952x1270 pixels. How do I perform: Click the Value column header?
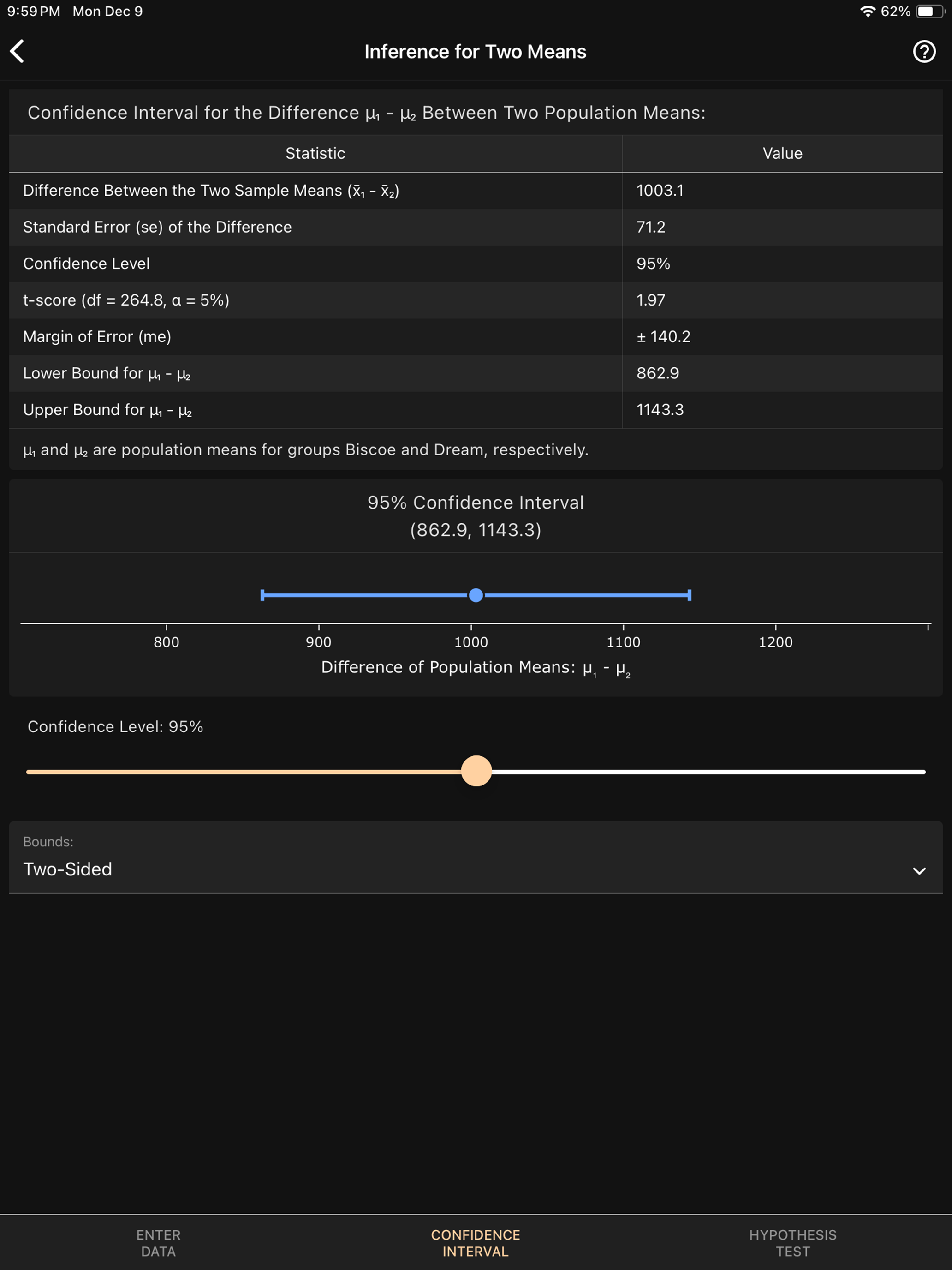782,153
